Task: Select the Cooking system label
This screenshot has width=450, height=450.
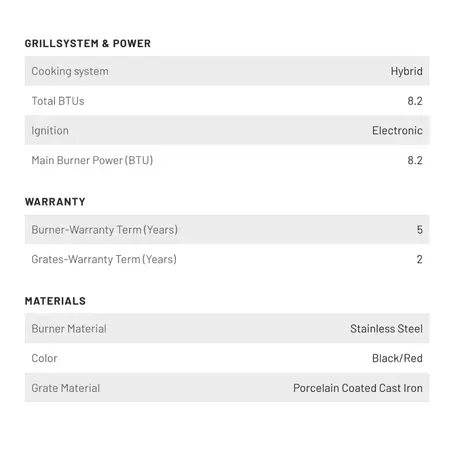Action: coord(70,71)
